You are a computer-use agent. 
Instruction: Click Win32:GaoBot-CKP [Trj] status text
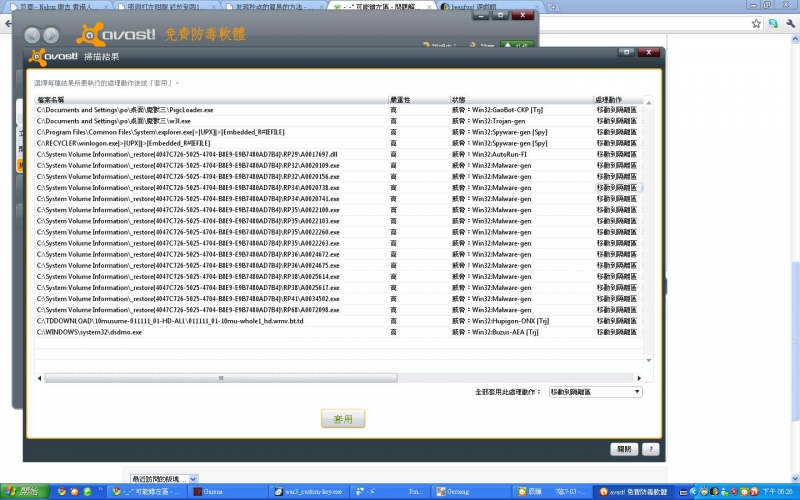(x=507, y=110)
